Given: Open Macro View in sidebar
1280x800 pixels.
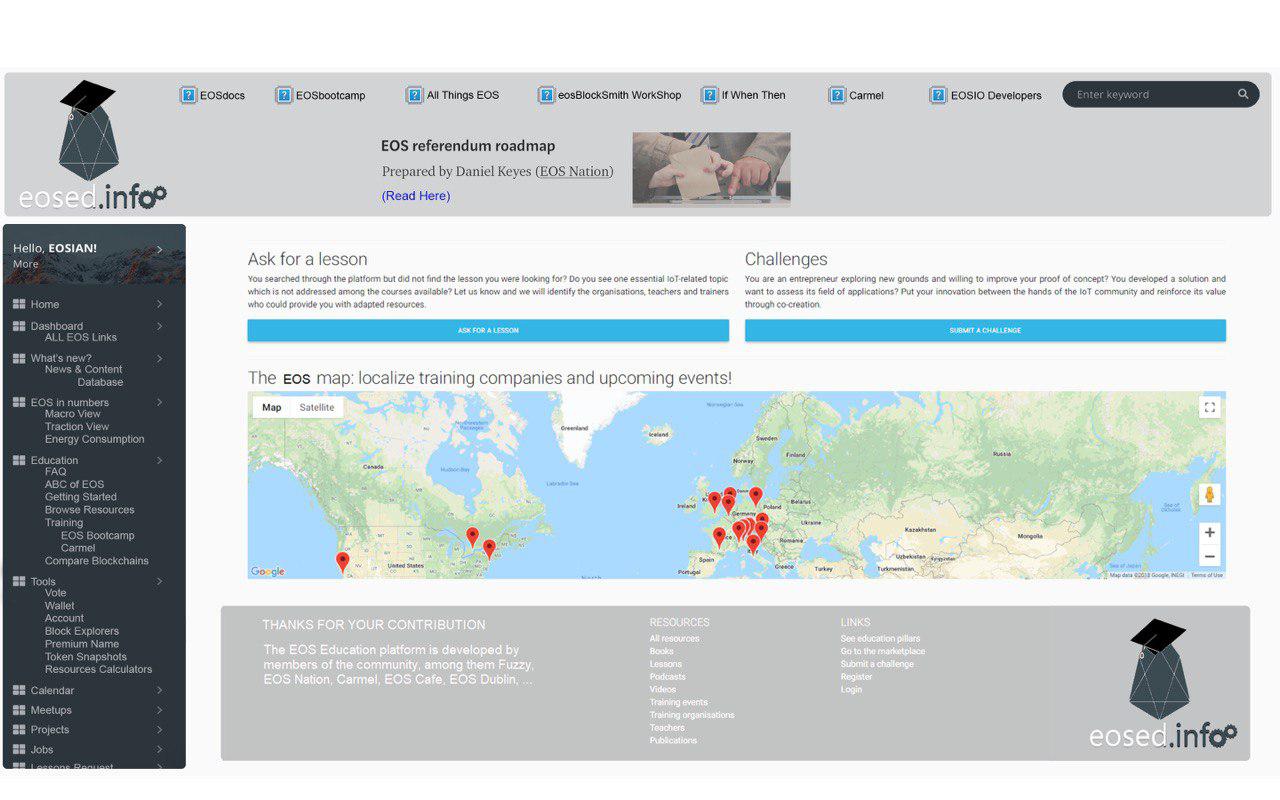Looking at the screenshot, I should tap(73, 414).
